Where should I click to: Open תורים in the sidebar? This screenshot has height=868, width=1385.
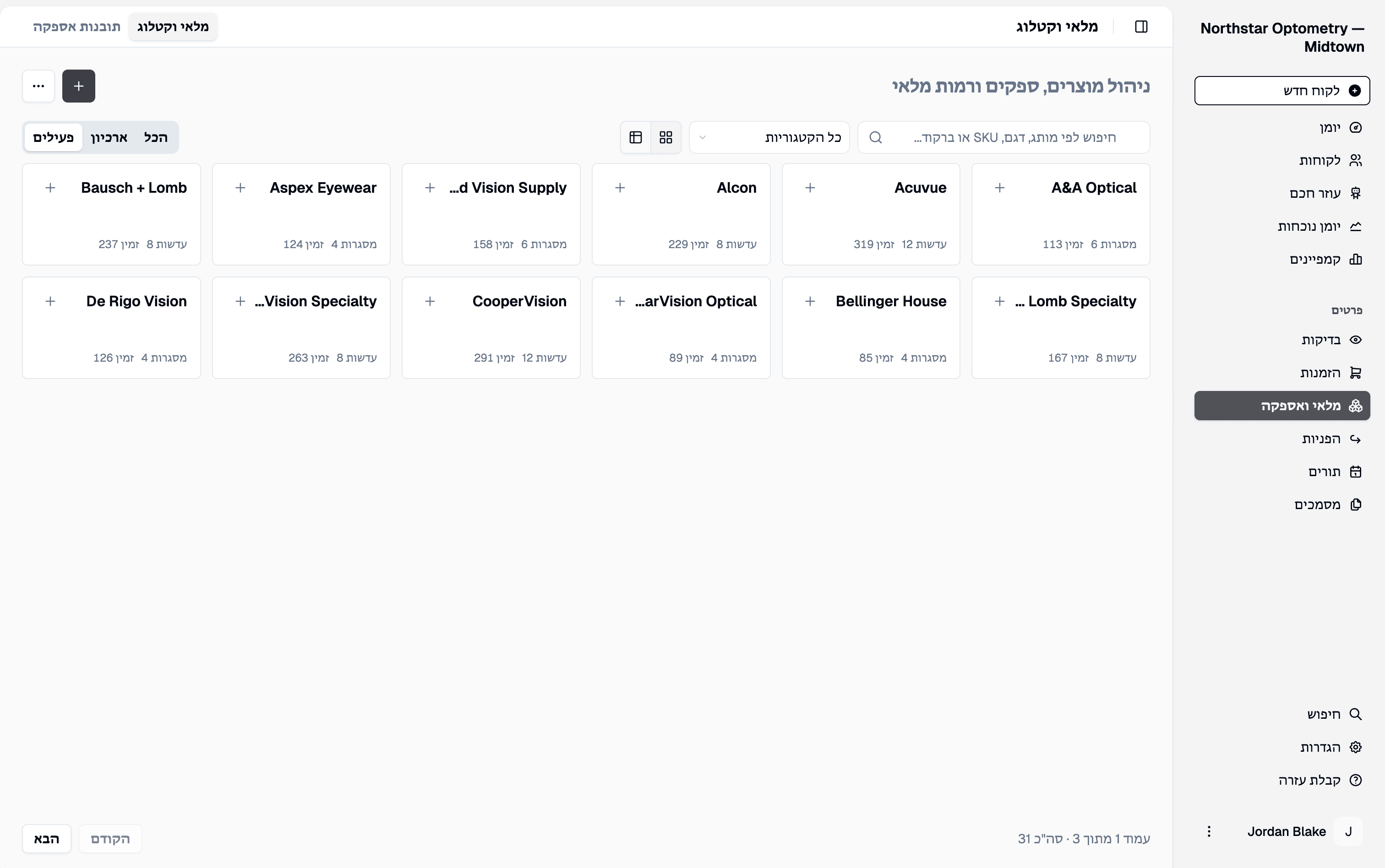click(1282, 472)
